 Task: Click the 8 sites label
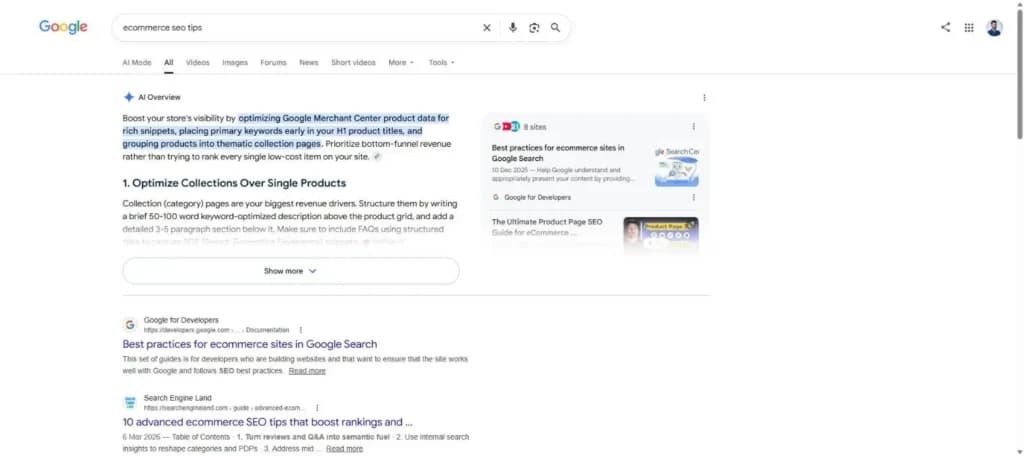(x=535, y=127)
